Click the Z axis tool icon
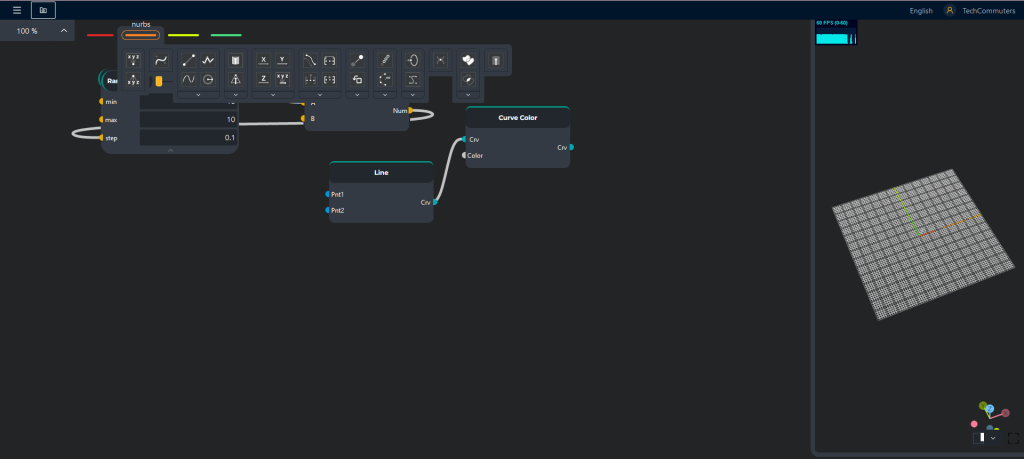Image resolution: width=1024 pixels, height=459 pixels. [x=263, y=80]
